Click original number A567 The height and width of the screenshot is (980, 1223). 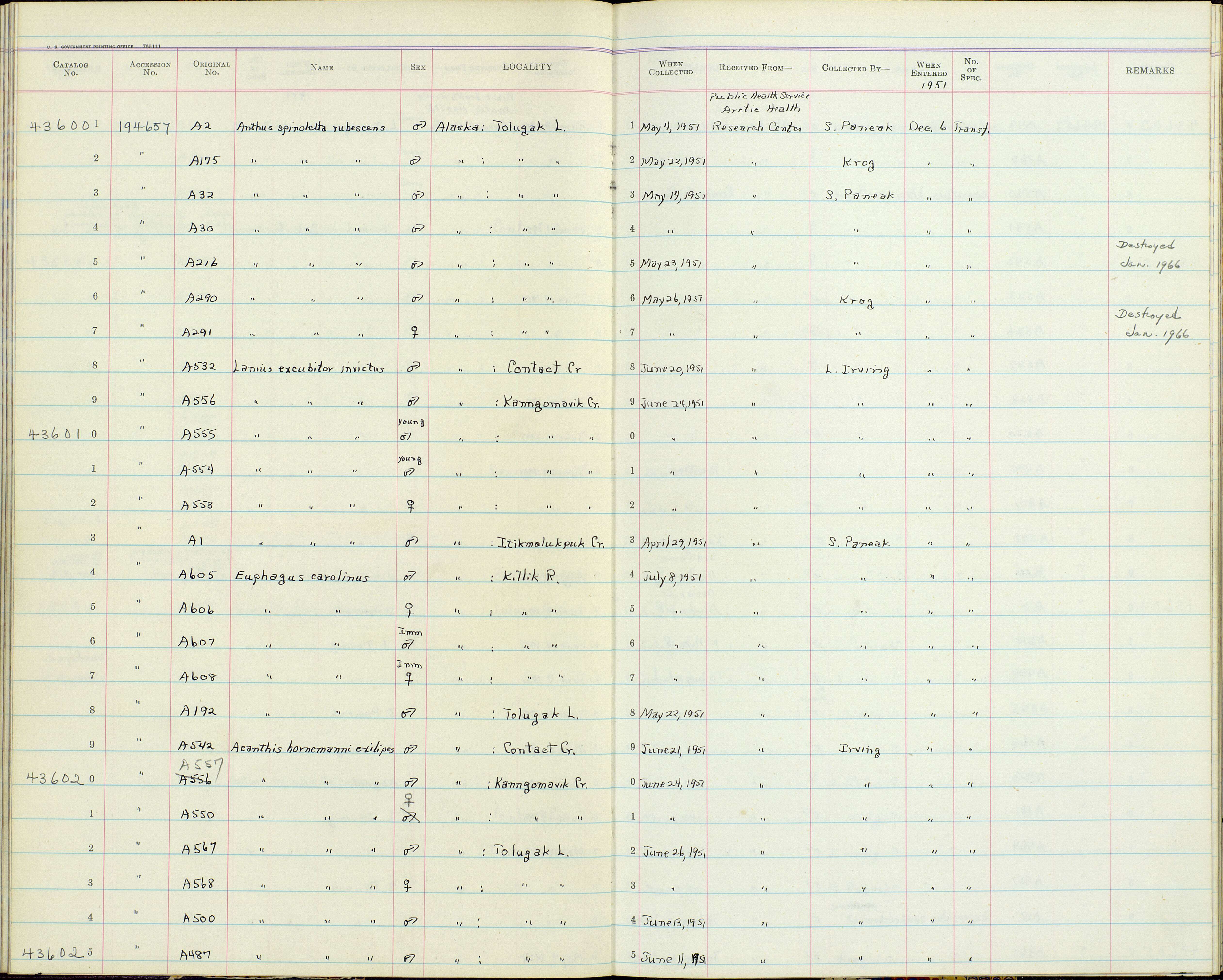click(199, 849)
